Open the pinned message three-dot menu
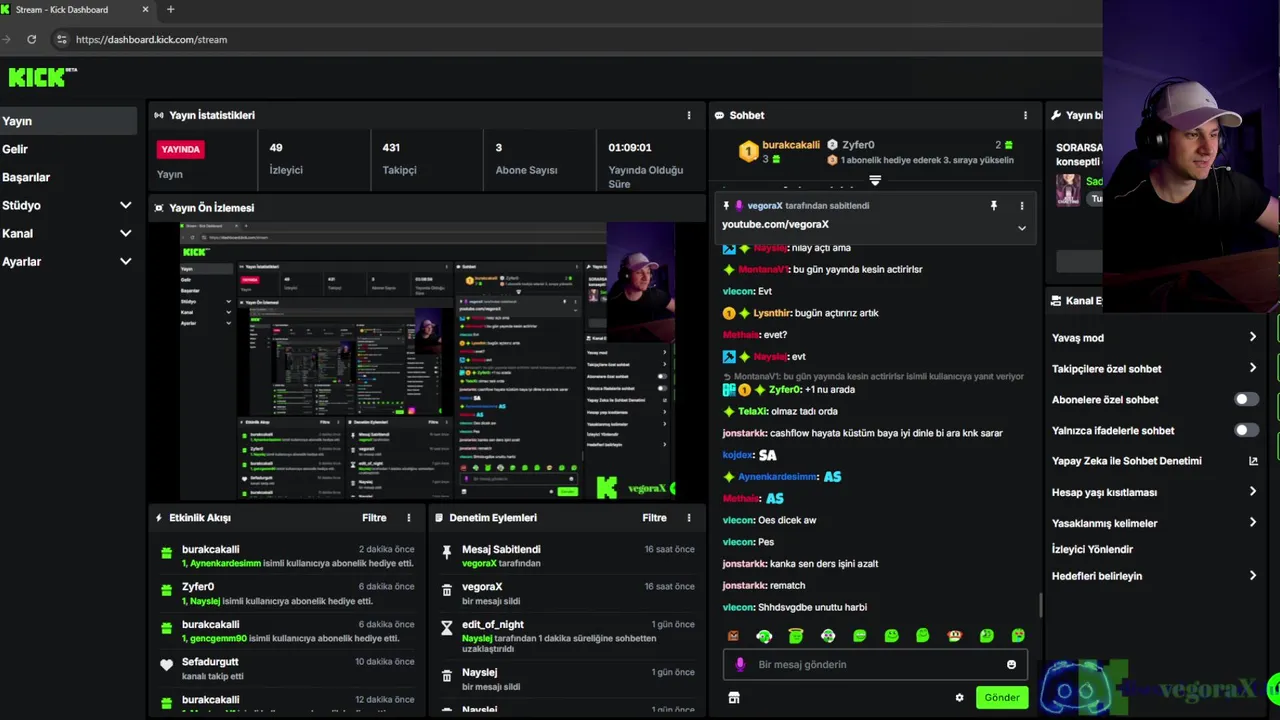Image resolution: width=1280 pixels, height=720 pixels. coord(1021,206)
